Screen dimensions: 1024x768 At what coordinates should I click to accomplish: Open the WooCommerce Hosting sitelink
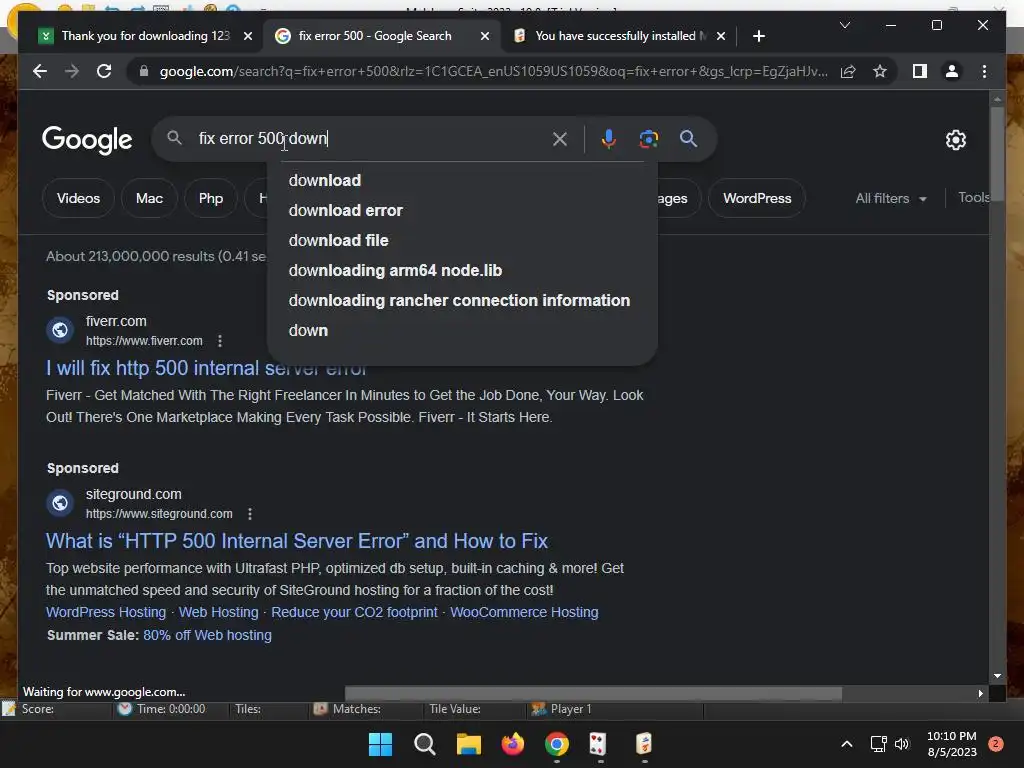(524, 613)
